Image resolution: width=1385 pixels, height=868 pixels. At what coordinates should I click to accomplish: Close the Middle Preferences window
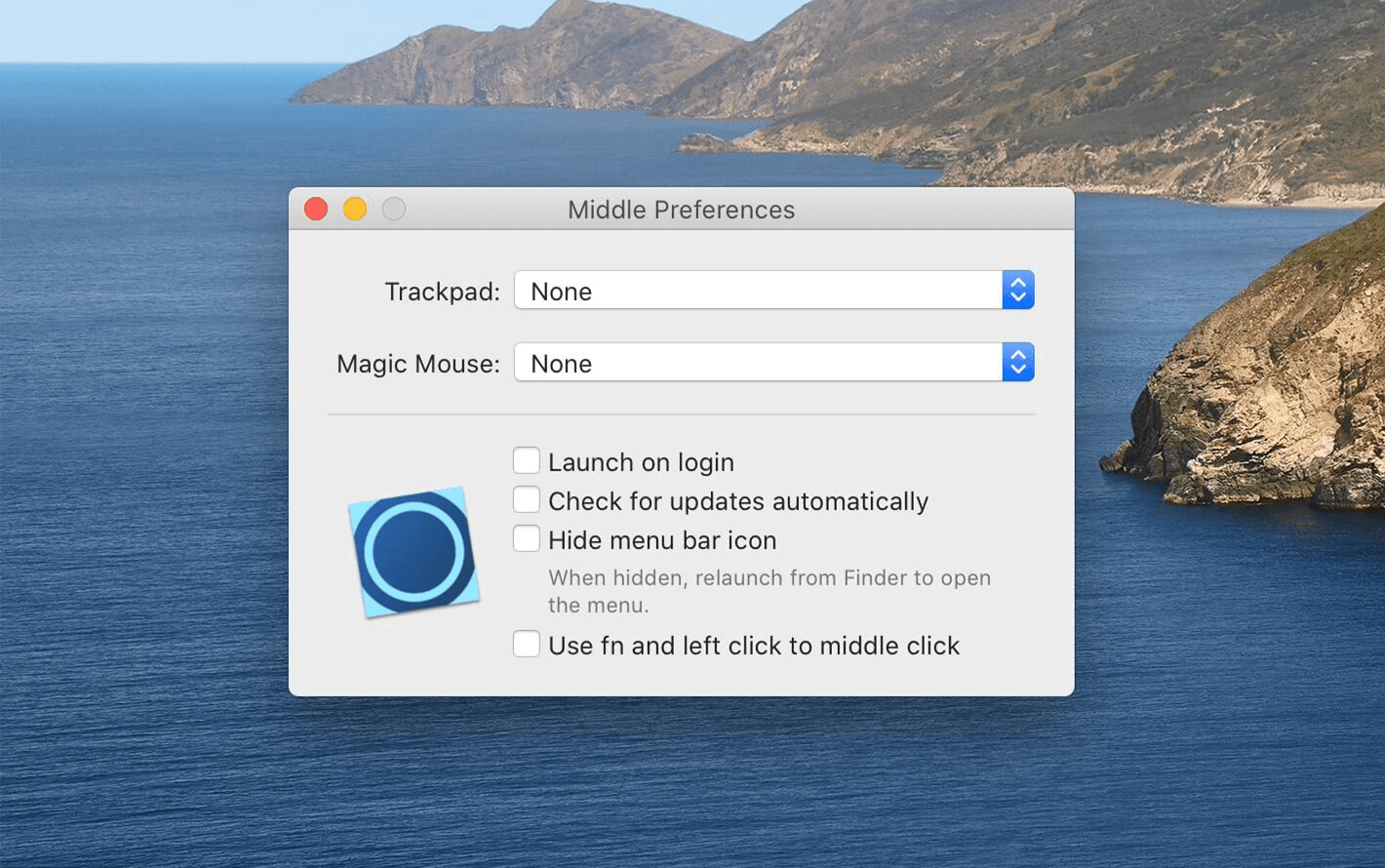click(316, 209)
